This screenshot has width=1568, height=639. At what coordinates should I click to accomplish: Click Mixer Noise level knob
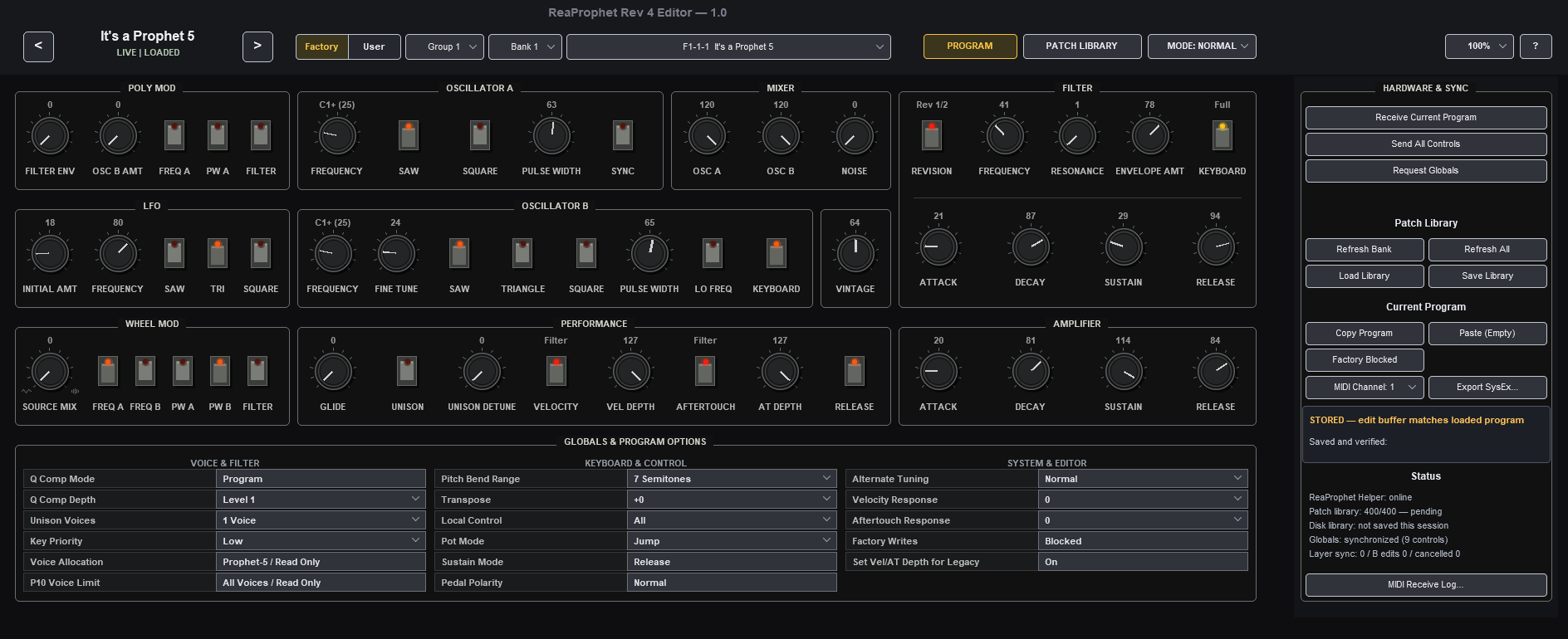(855, 136)
